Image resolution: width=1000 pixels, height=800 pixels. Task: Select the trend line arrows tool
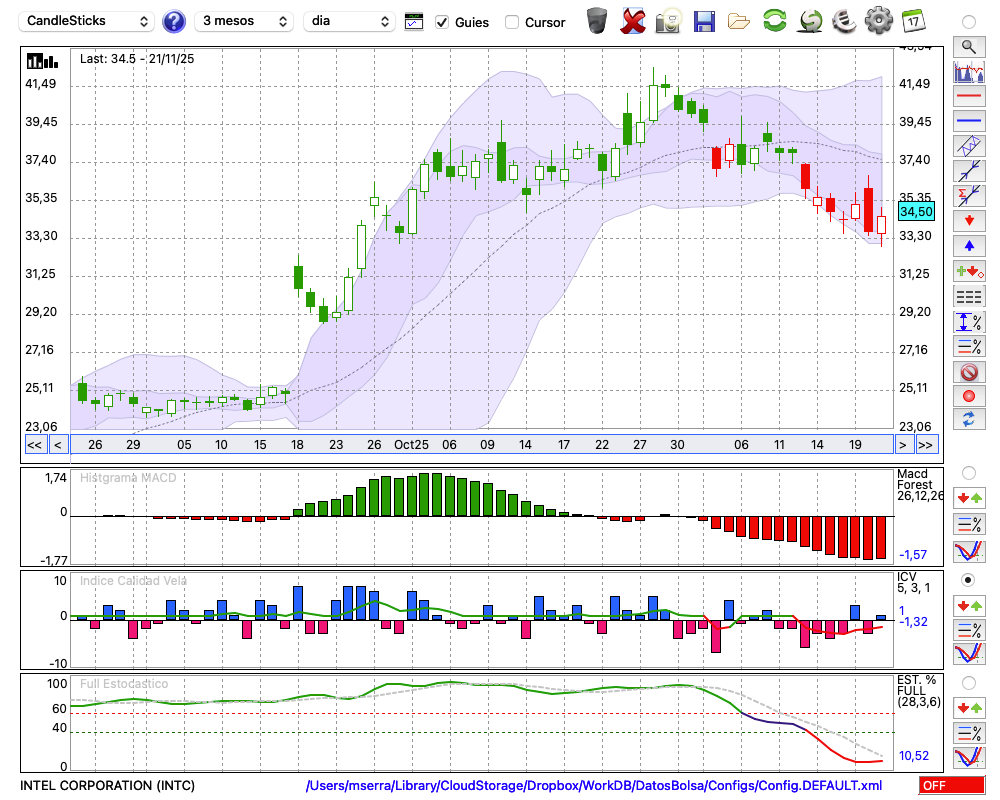pos(969,171)
